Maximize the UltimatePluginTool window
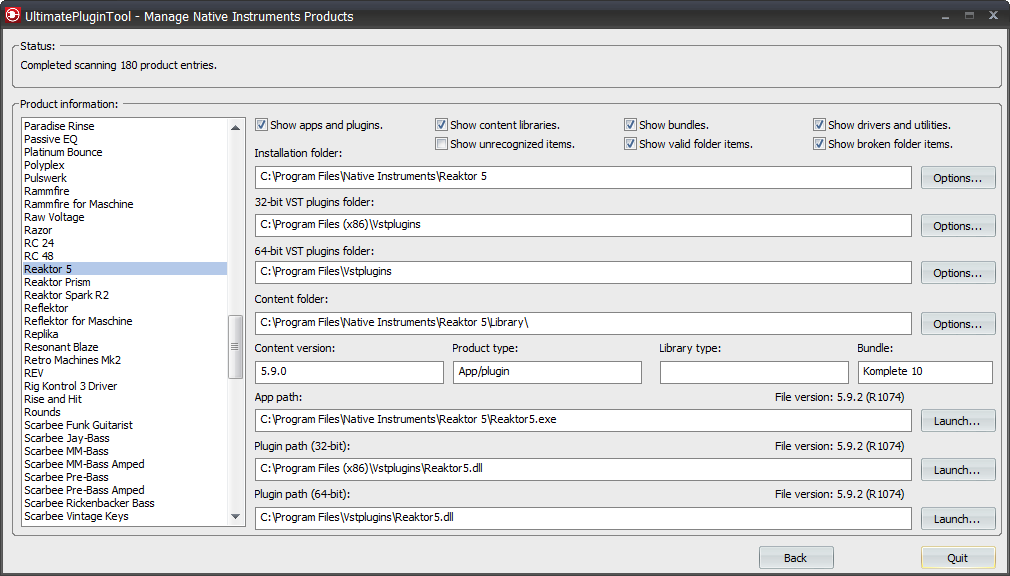This screenshot has height=576, width=1010. point(969,15)
